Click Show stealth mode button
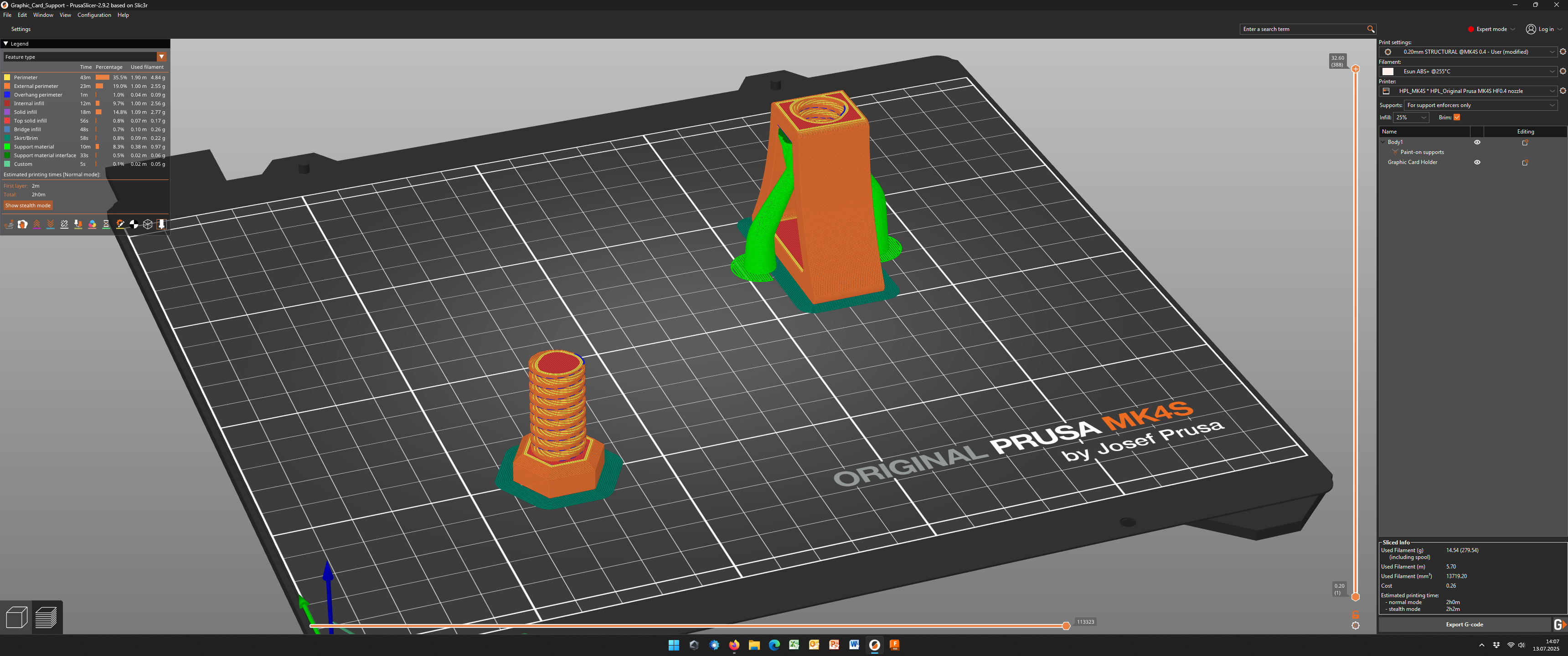 tap(28, 206)
